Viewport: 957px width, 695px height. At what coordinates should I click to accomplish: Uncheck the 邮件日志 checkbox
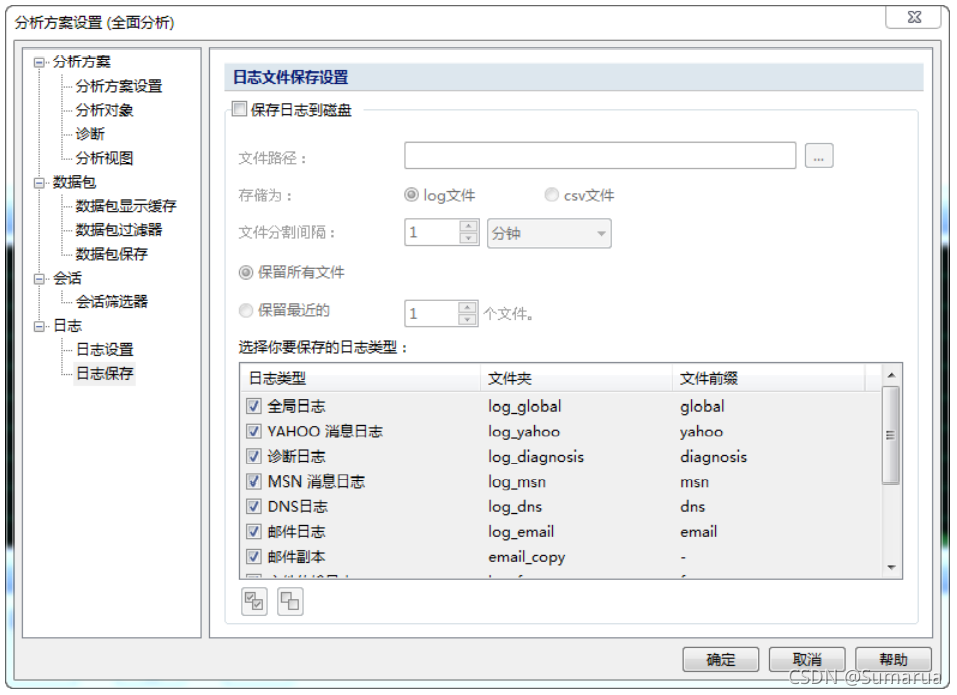tap(254, 531)
